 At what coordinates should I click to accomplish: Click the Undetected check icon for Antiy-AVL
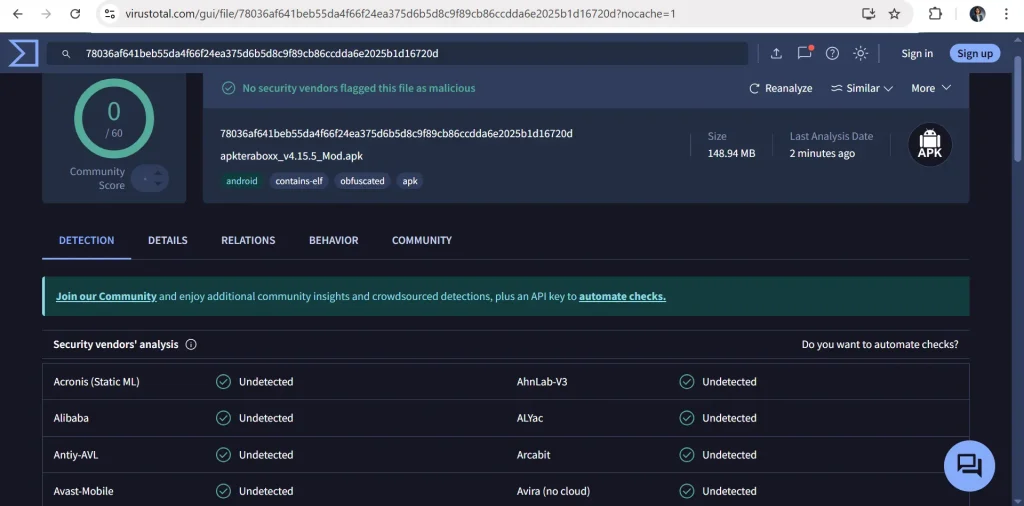[x=223, y=454]
